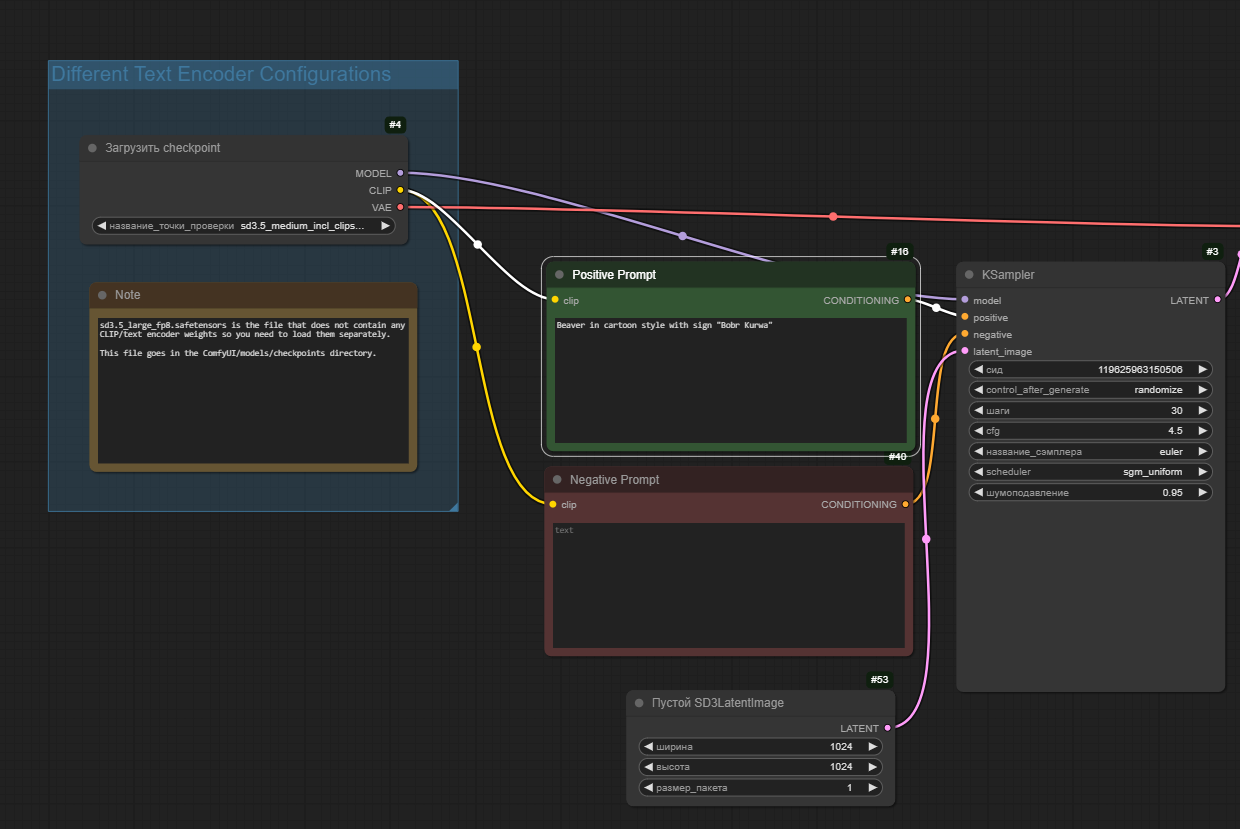Collapse the Positive Prompt node dot
This screenshot has height=829, width=1240.
click(x=559, y=275)
